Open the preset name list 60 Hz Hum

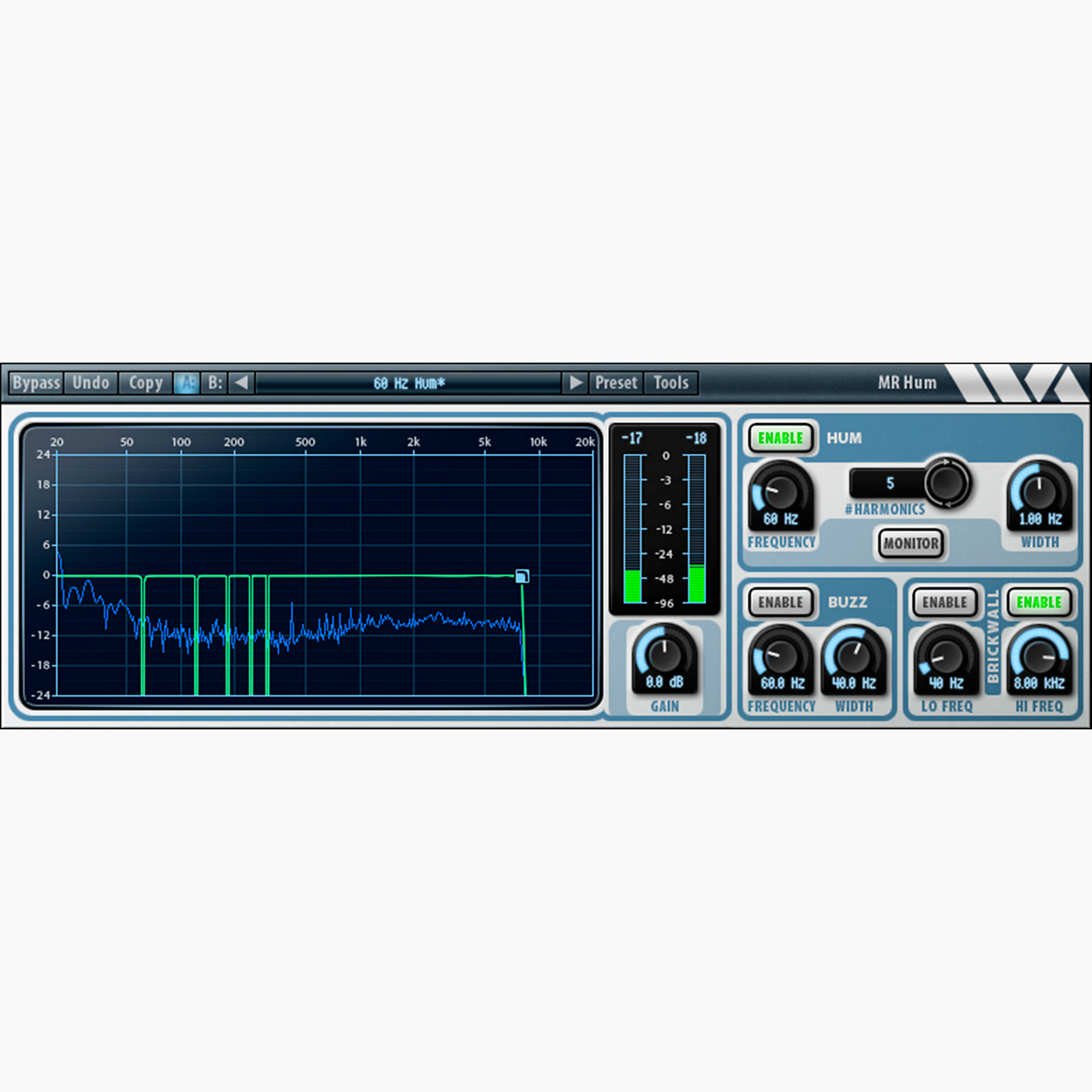click(408, 383)
